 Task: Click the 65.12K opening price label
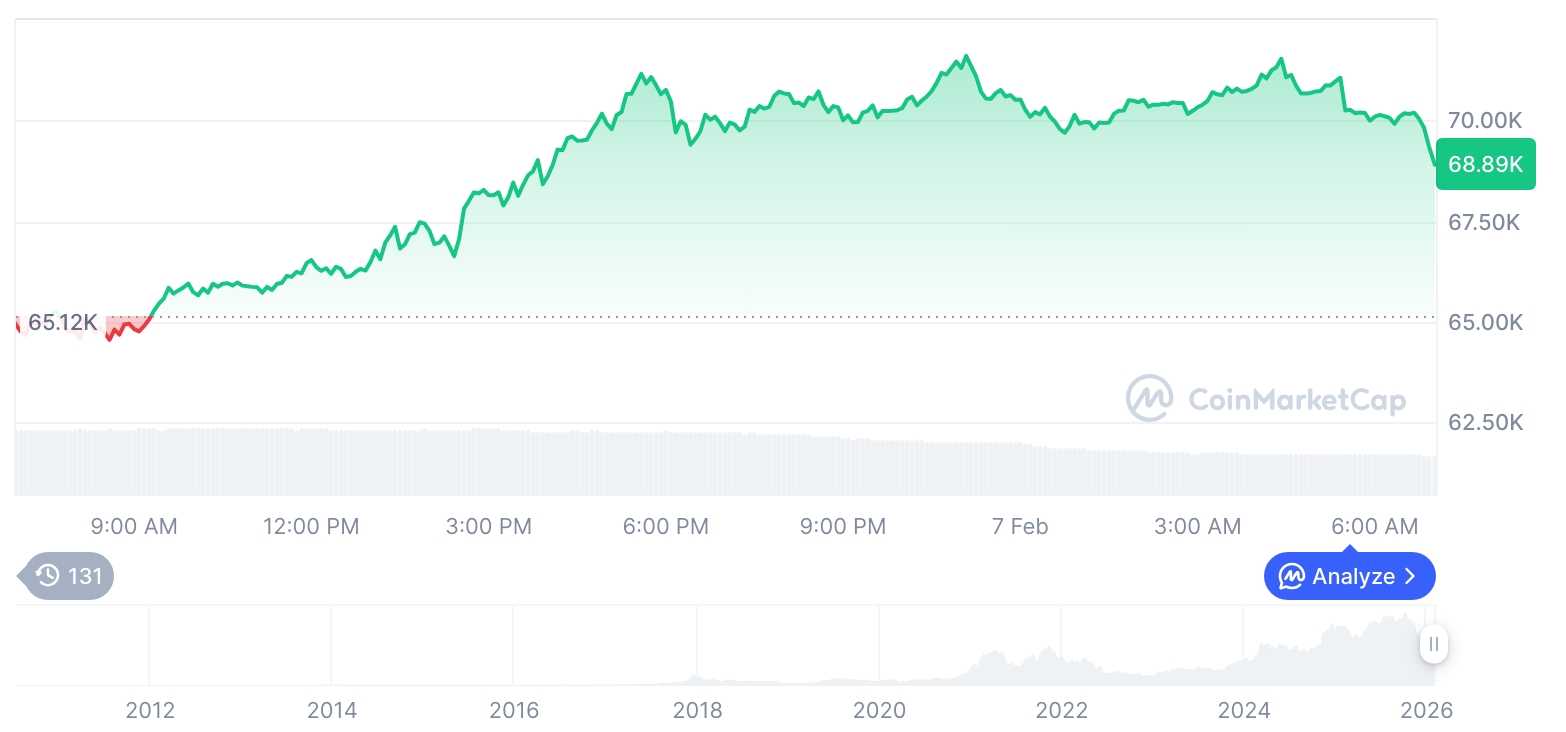point(62,323)
